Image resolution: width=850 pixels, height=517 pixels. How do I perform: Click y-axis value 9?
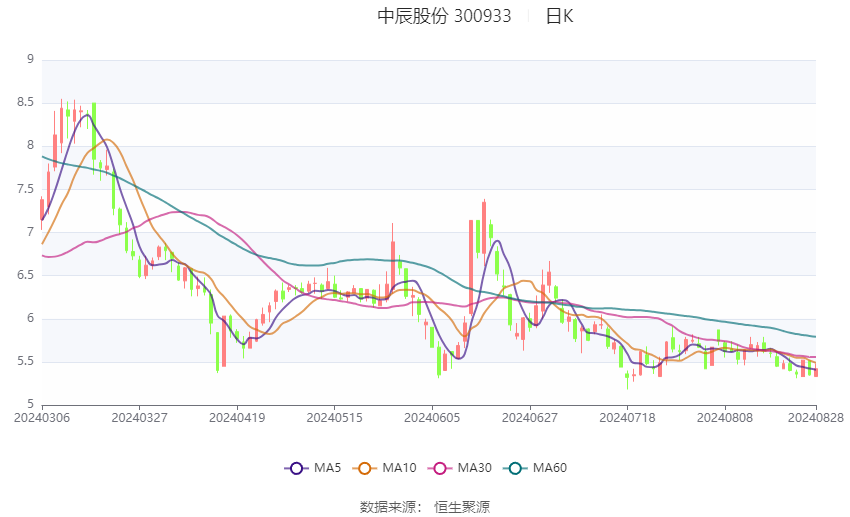pos(30,59)
